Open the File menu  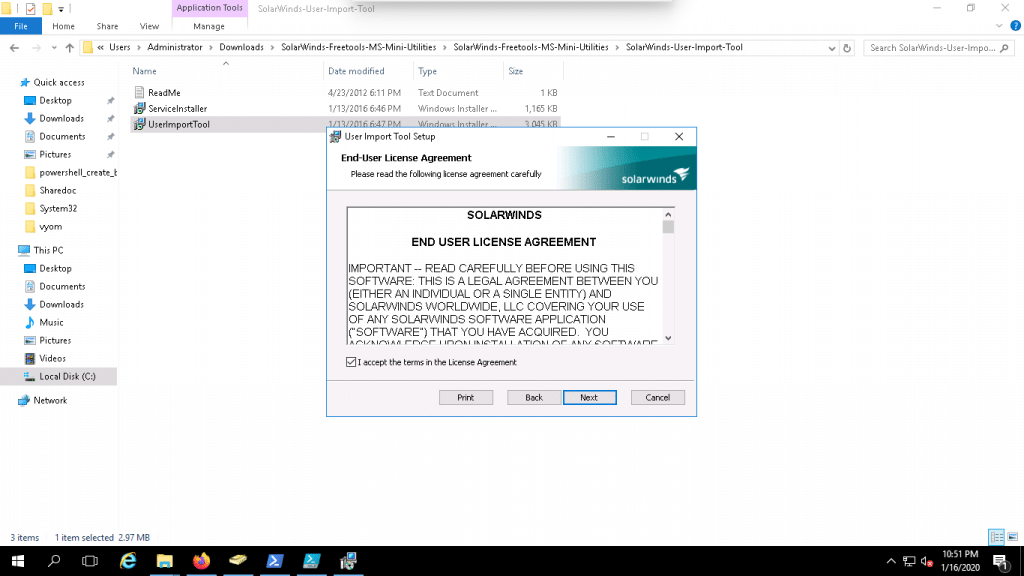(x=20, y=26)
